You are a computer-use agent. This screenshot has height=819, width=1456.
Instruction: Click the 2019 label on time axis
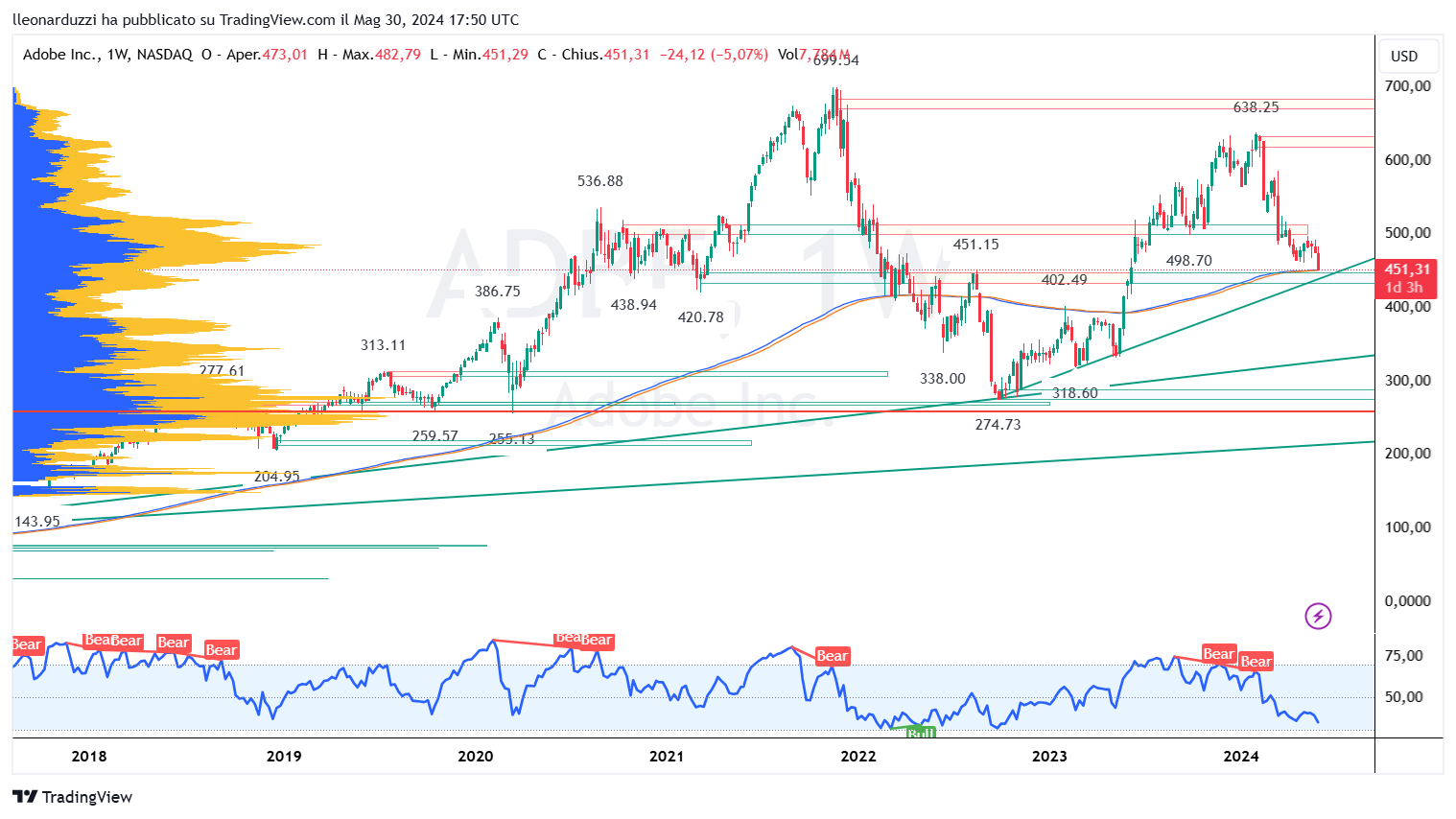tap(284, 756)
